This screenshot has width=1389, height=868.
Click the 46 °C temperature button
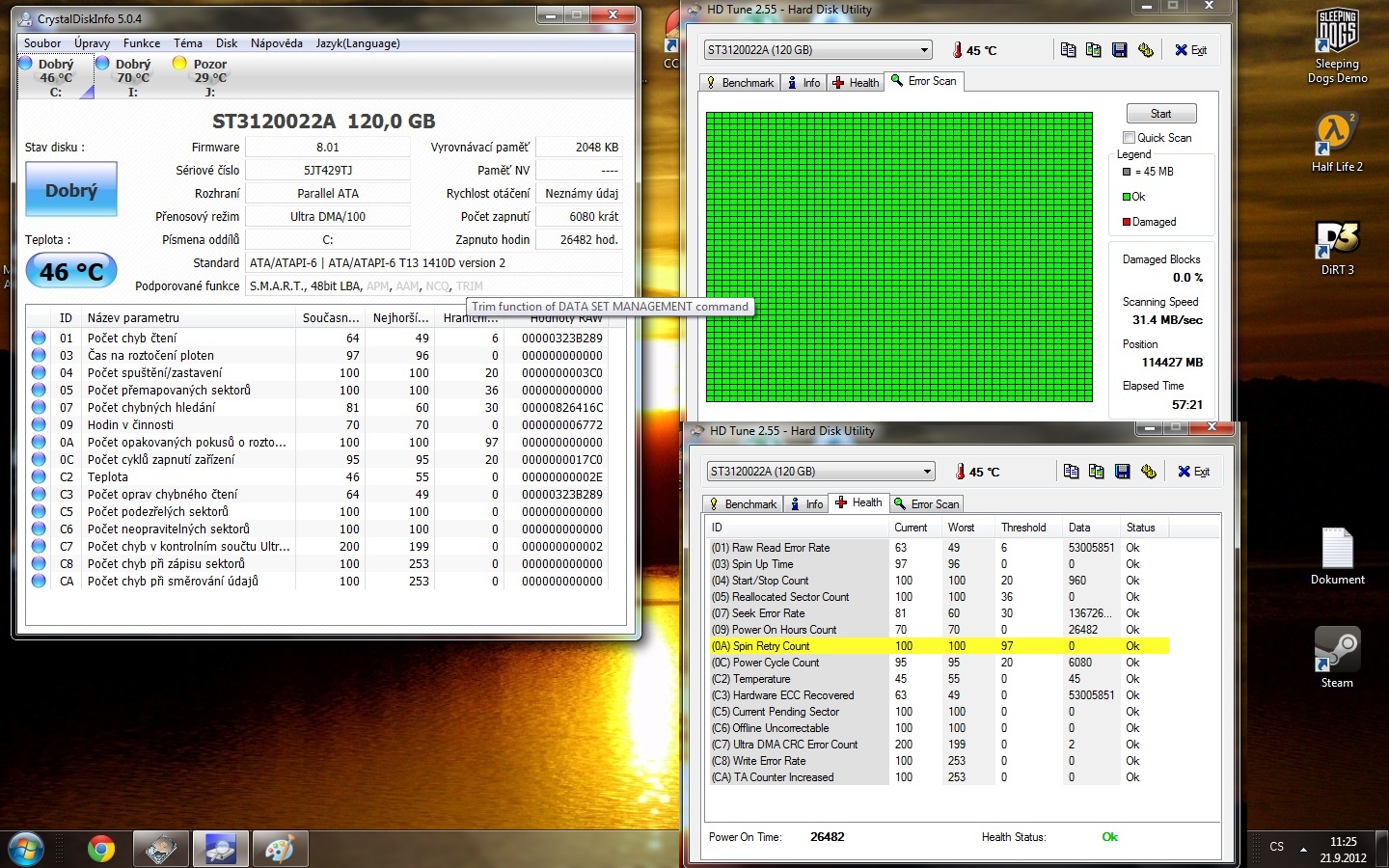coord(71,271)
